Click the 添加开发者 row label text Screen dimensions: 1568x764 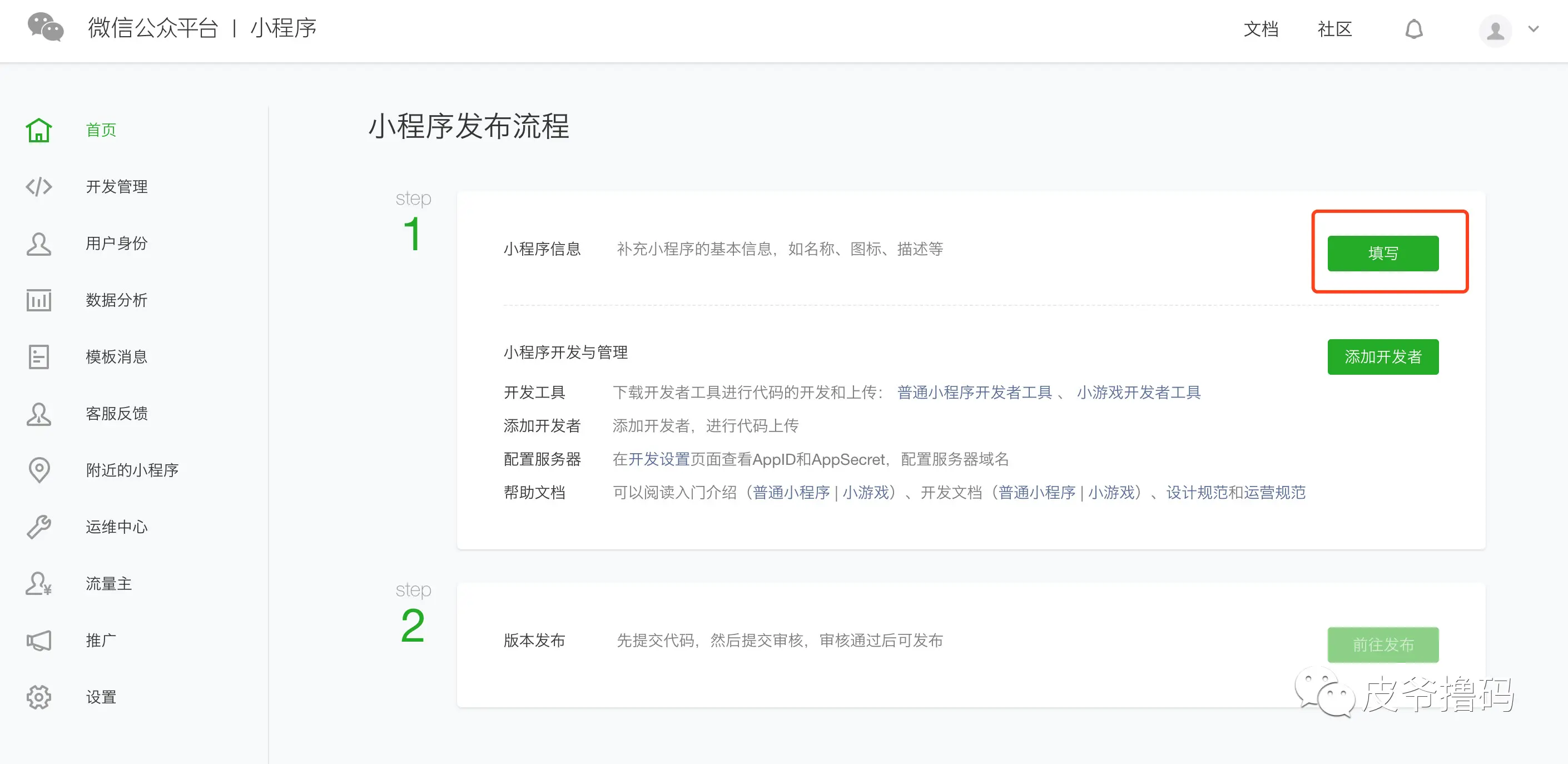pos(542,425)
